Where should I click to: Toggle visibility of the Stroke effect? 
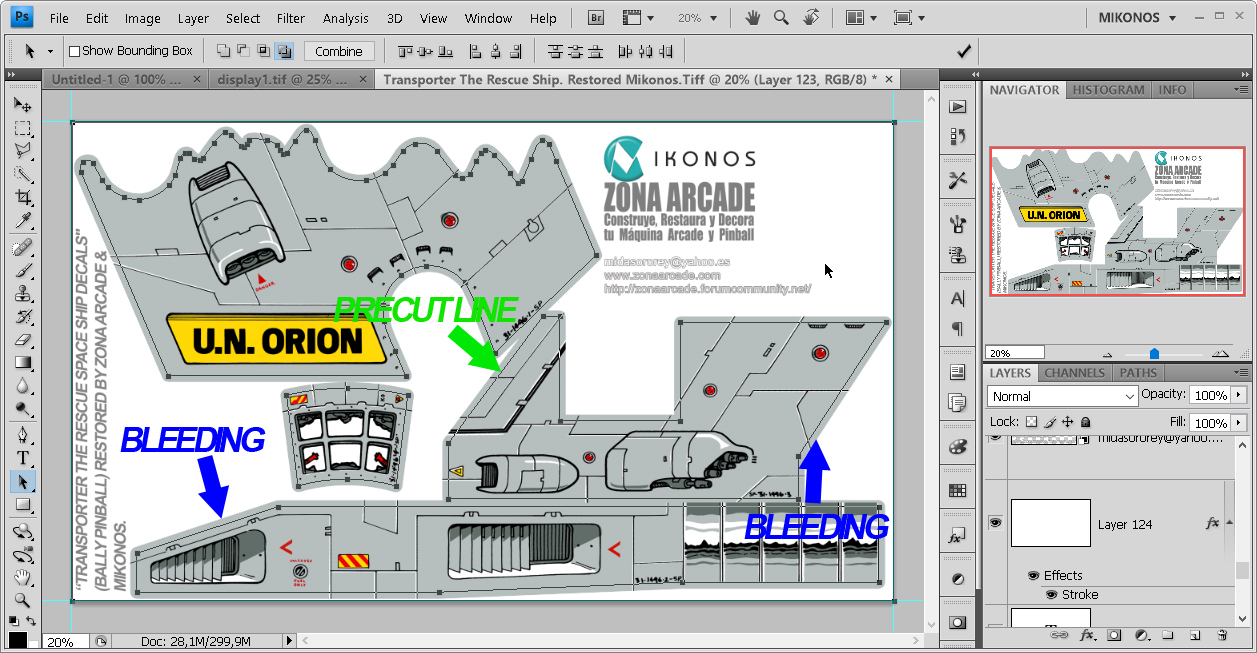[x=1051, y=594]
